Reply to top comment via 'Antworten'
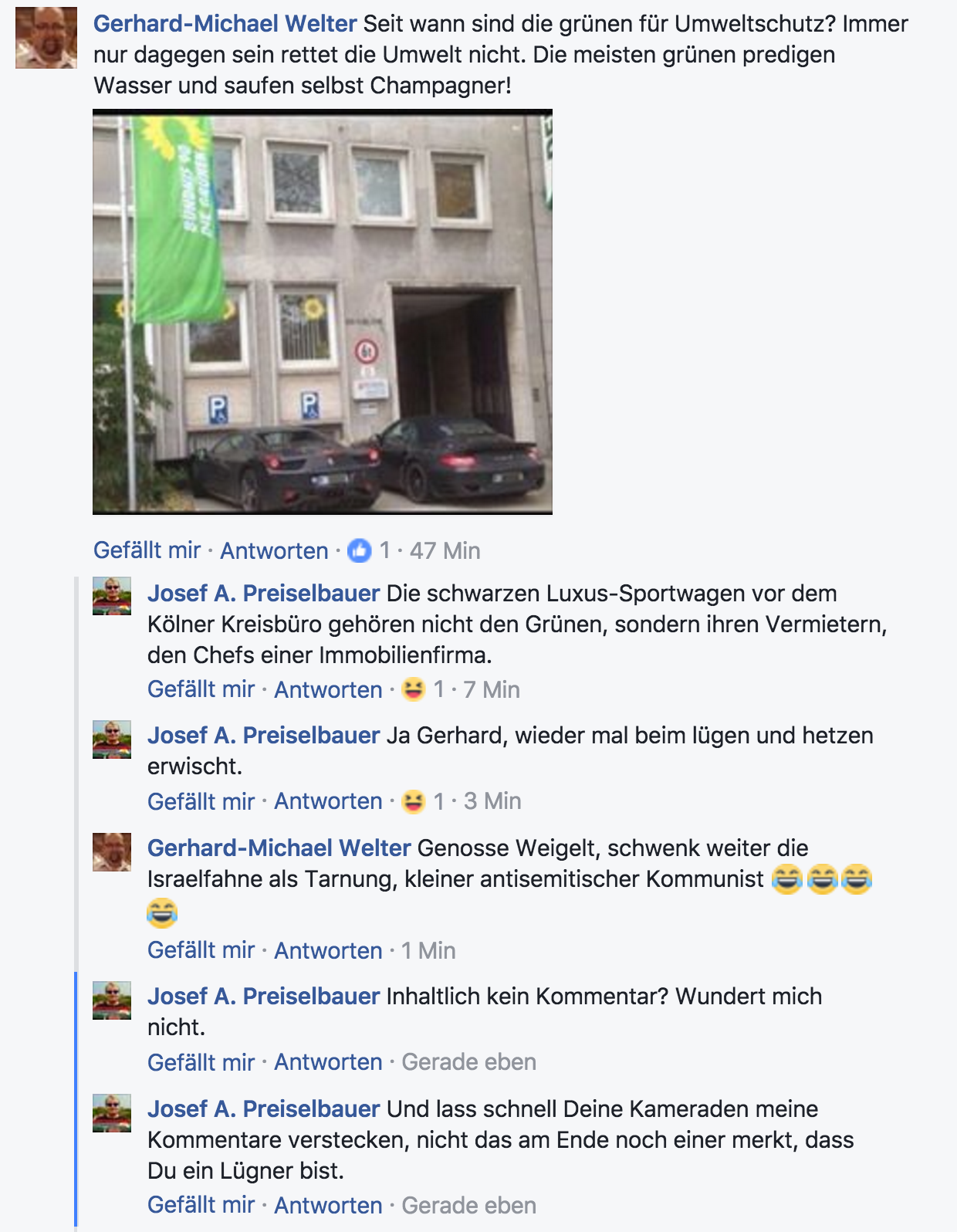 click(274, 550)
